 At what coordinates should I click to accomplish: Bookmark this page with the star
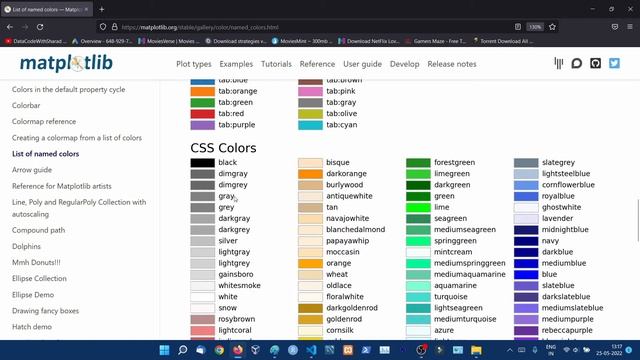coord(552,27)
